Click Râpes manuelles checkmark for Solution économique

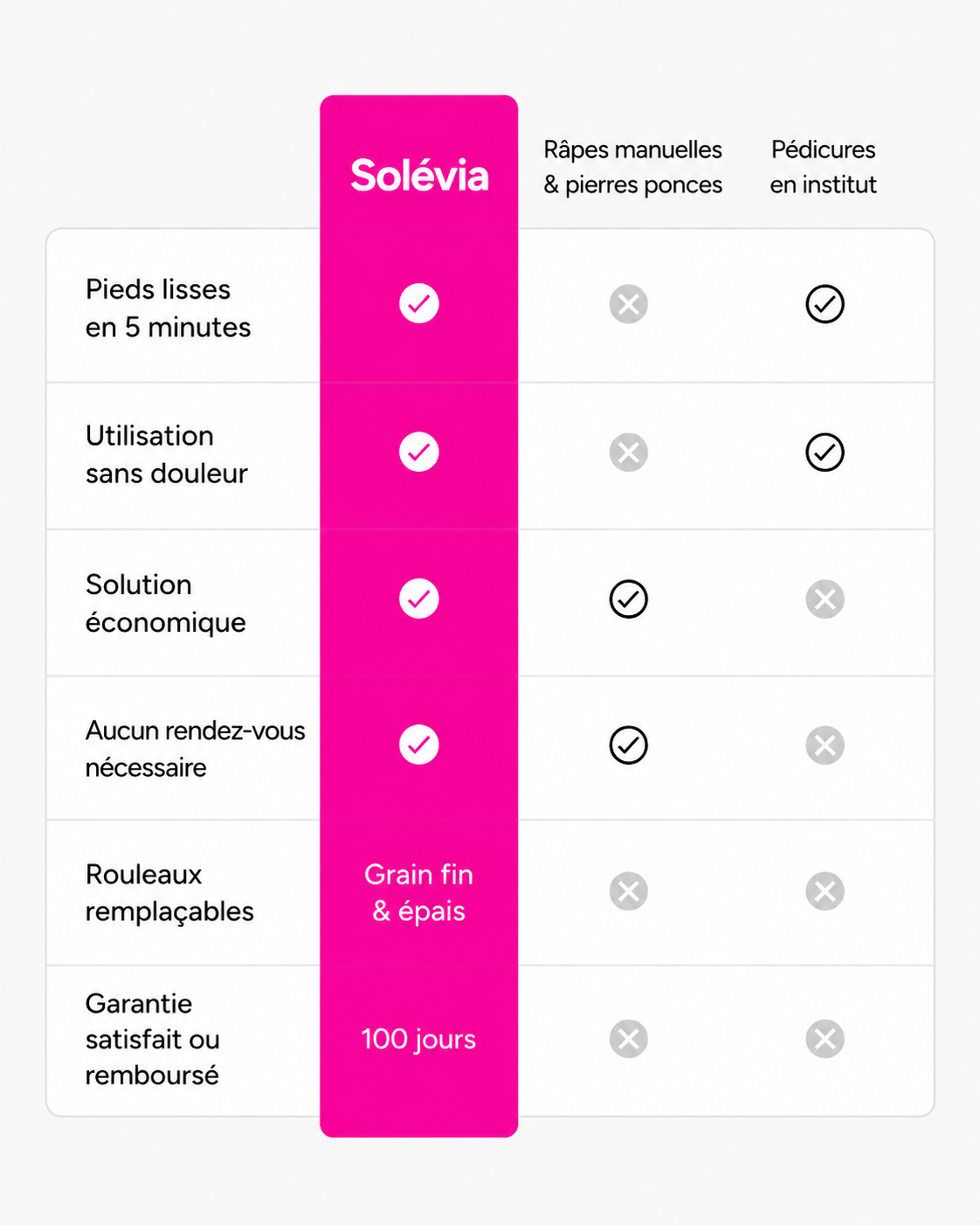pos(629,599)
